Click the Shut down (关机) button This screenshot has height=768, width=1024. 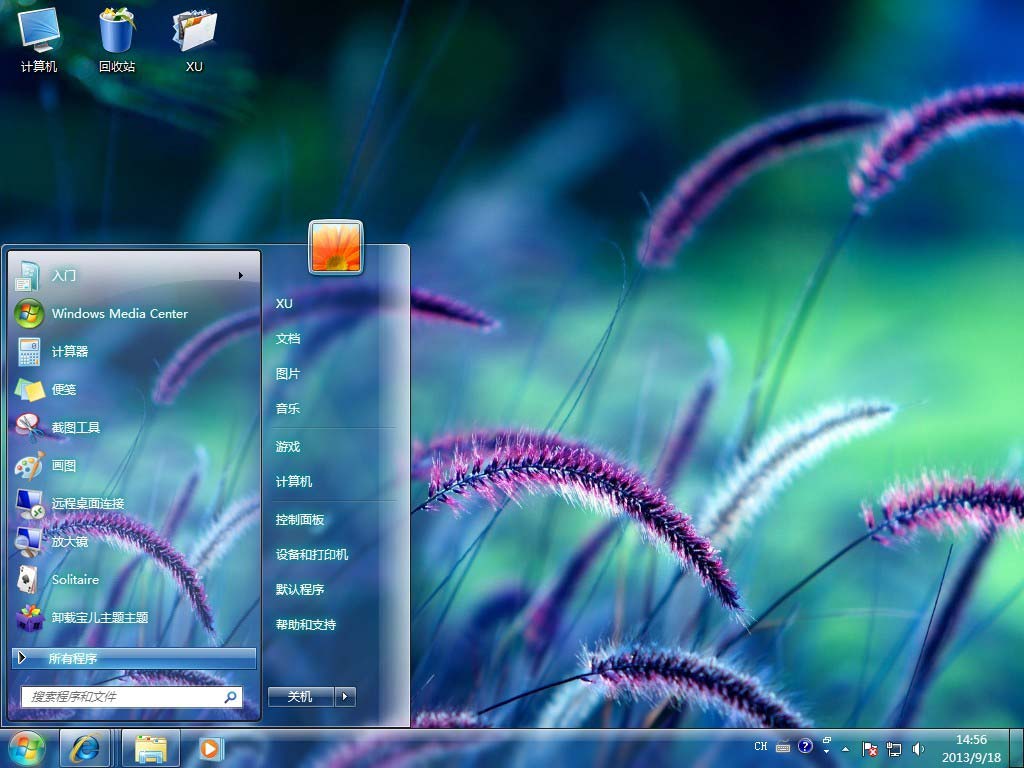300,697
